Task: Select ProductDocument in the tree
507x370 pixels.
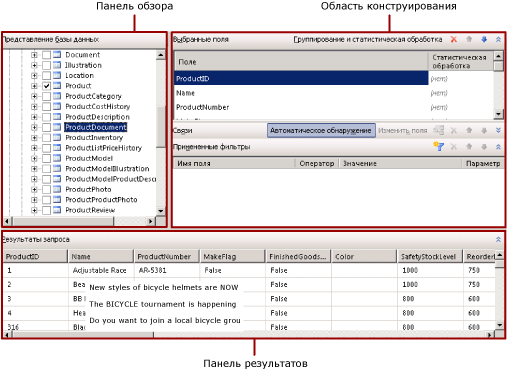Action: coord(96,127)
